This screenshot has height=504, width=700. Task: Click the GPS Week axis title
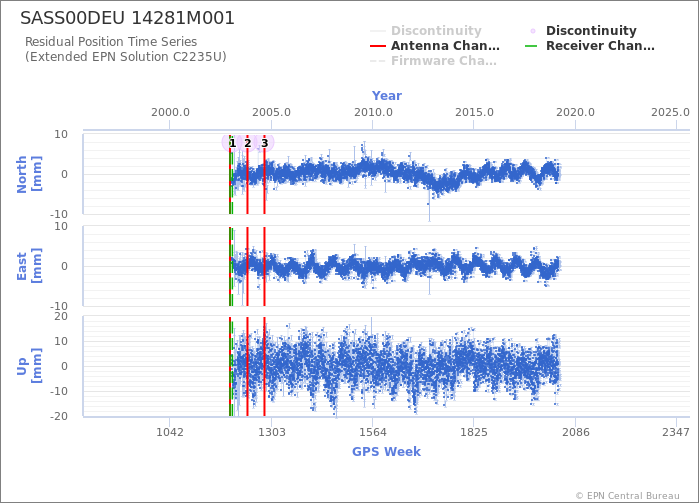[387, 451]
